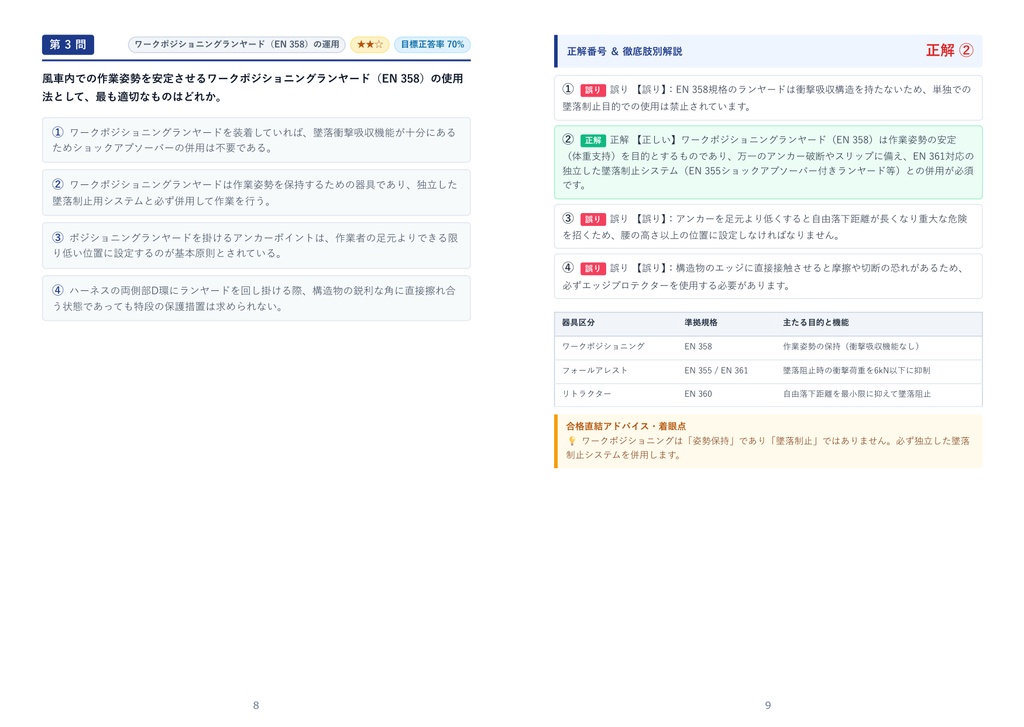Click explanation ④ about エッジプロテクター requirement
Screen dimensions: 1024x727
pyautogui.click(x=768, y=276)
